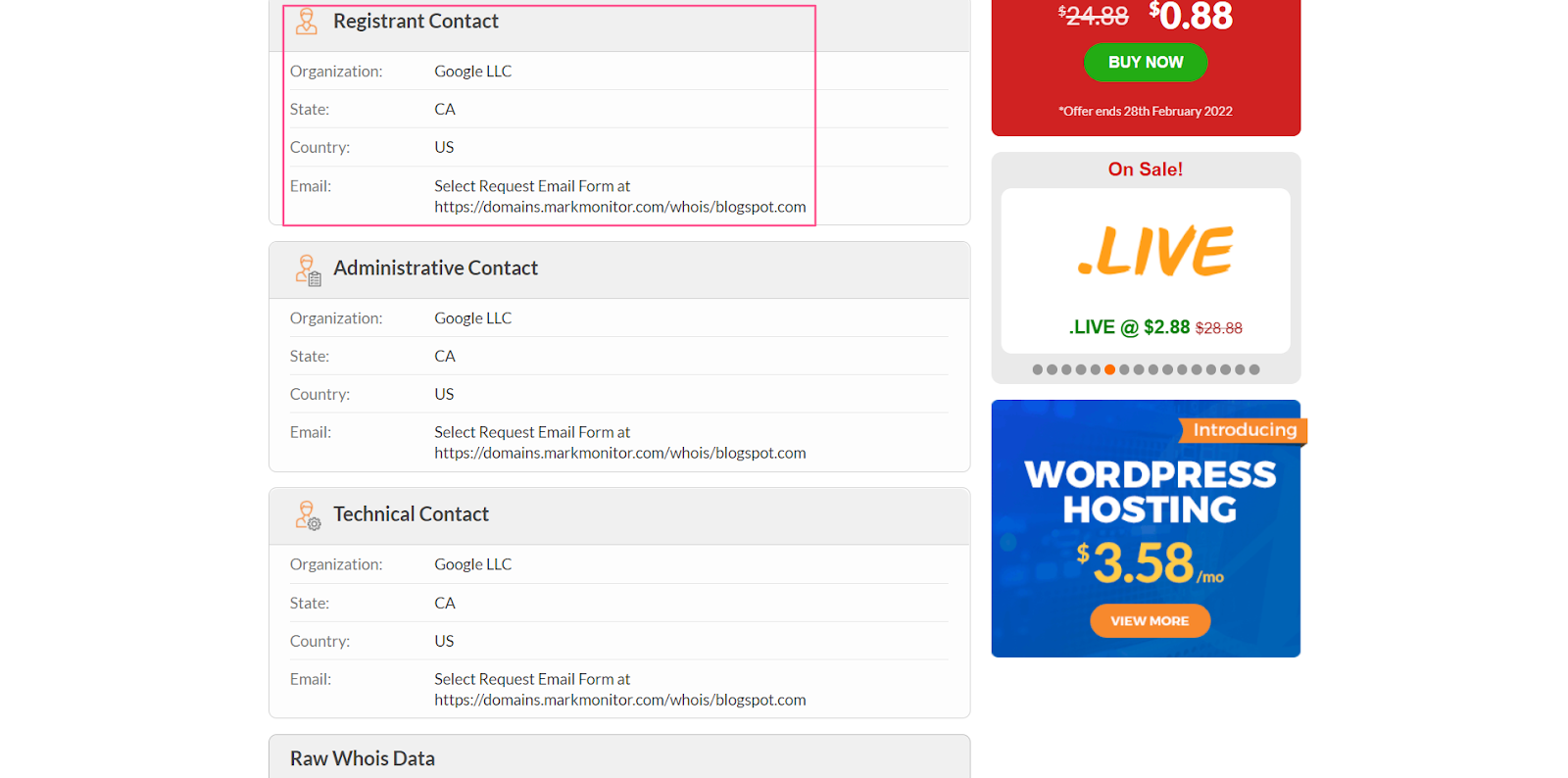
Task: Select the last dot in On Sale carousel
Action: 1254,369
